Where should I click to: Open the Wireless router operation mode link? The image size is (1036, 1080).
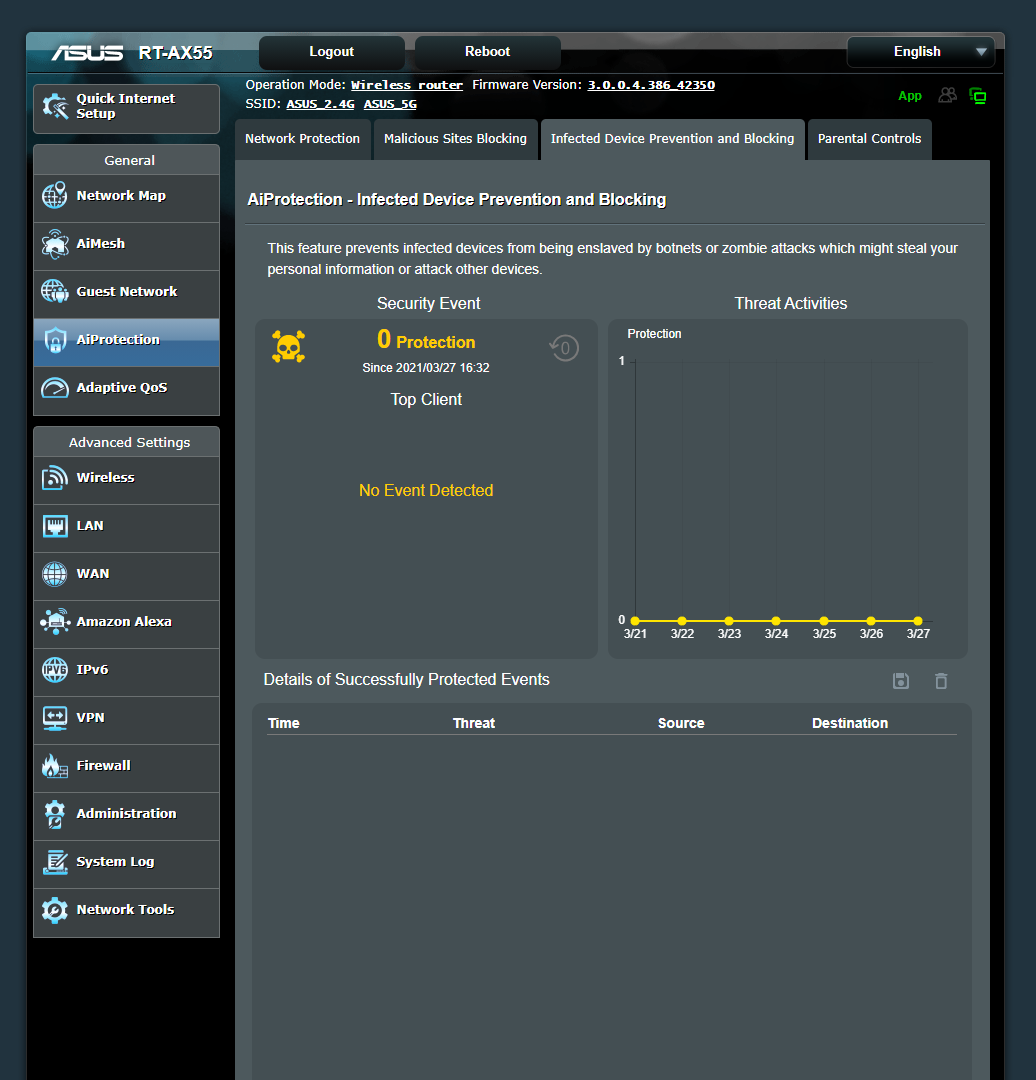tap(406, 85)
